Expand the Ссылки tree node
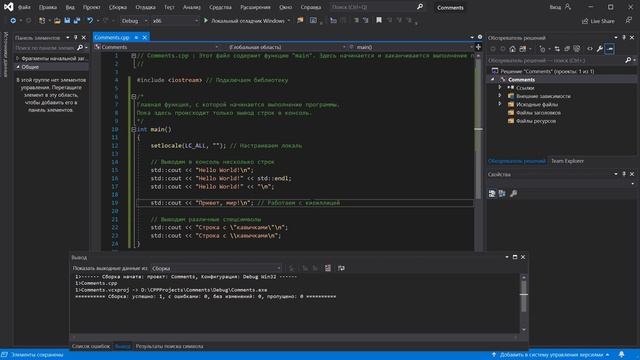 click(x=500, y=87)
